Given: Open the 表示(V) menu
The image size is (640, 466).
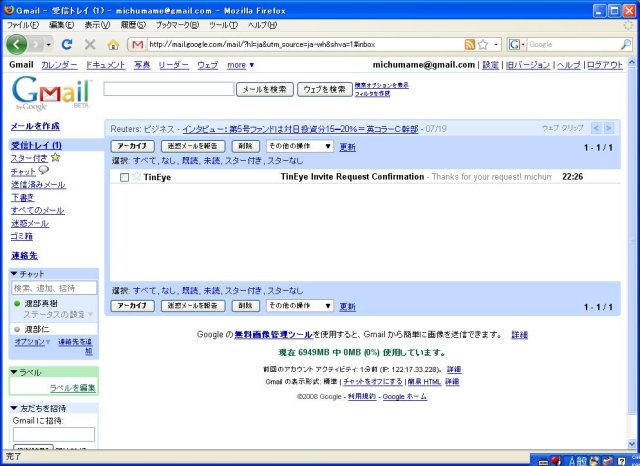Looking at the screenshot, I should 97,25.
